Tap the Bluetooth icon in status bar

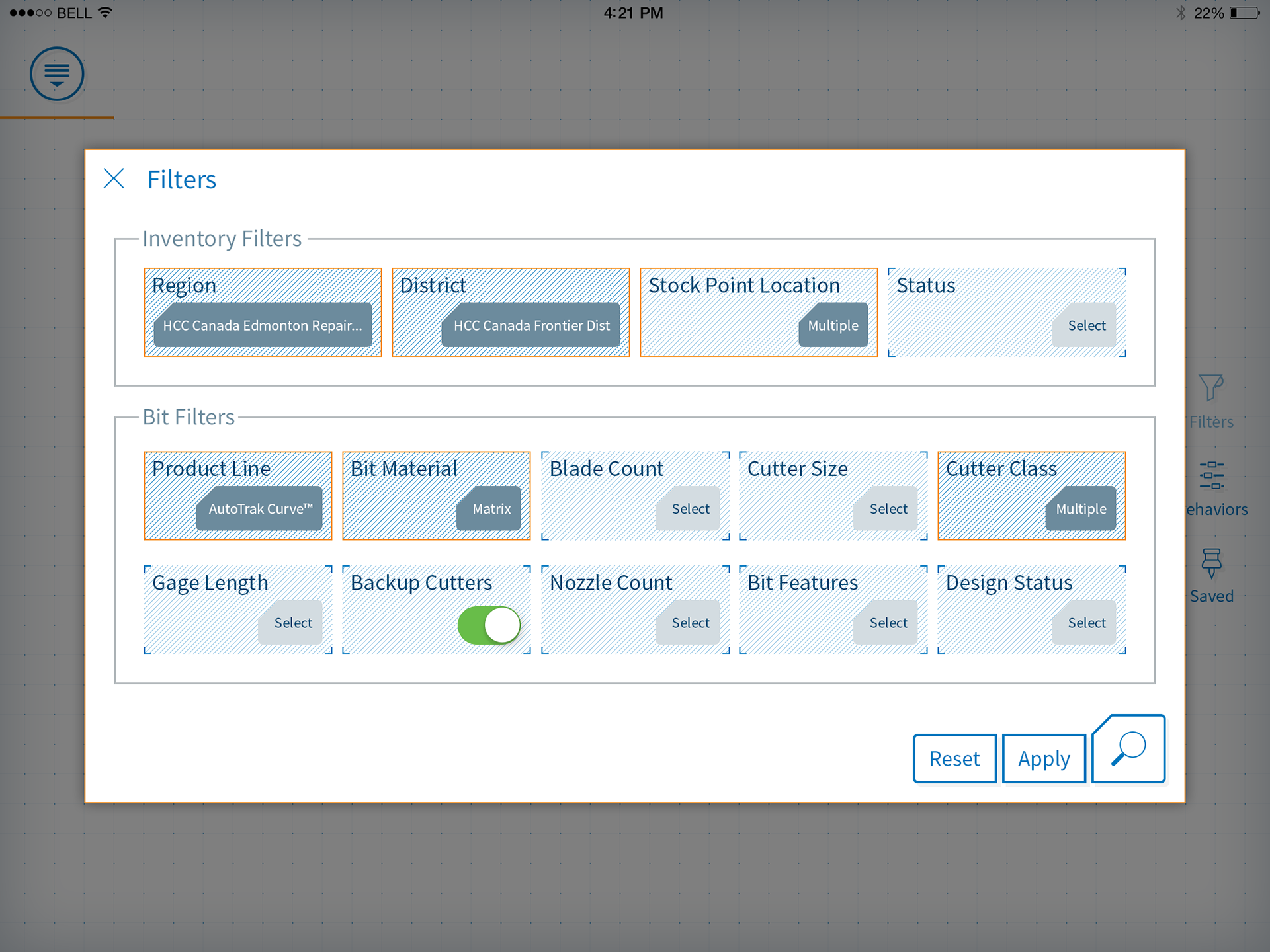click(x=1181, y=13)
